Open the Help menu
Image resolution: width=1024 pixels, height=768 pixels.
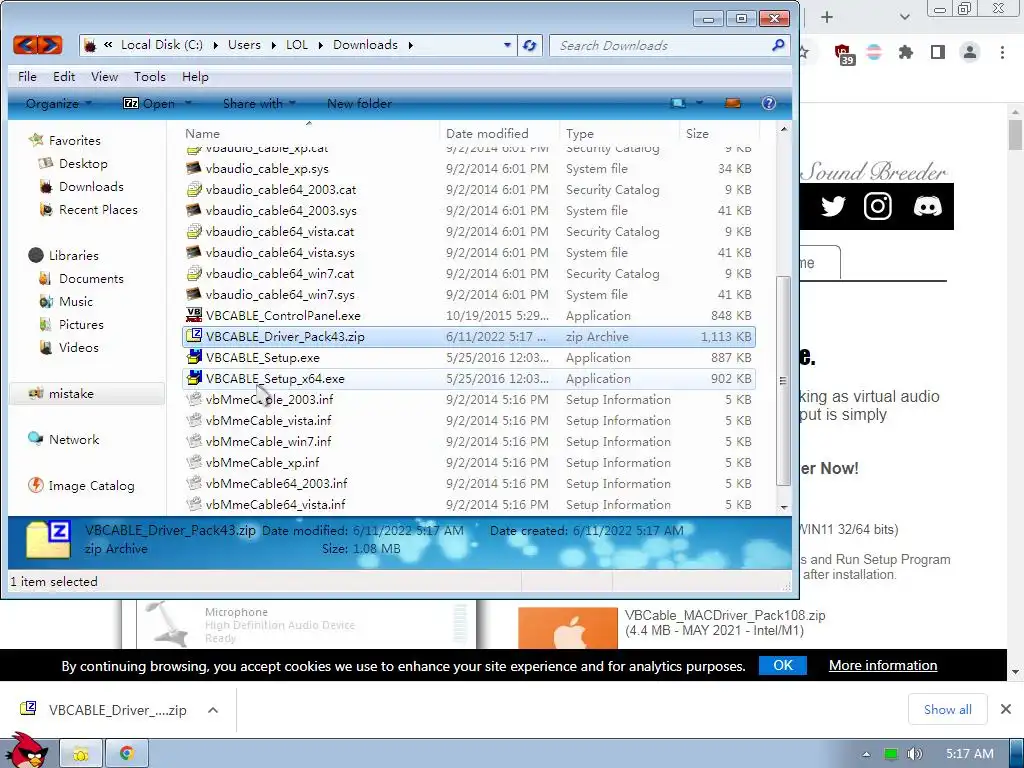point(195,76)
